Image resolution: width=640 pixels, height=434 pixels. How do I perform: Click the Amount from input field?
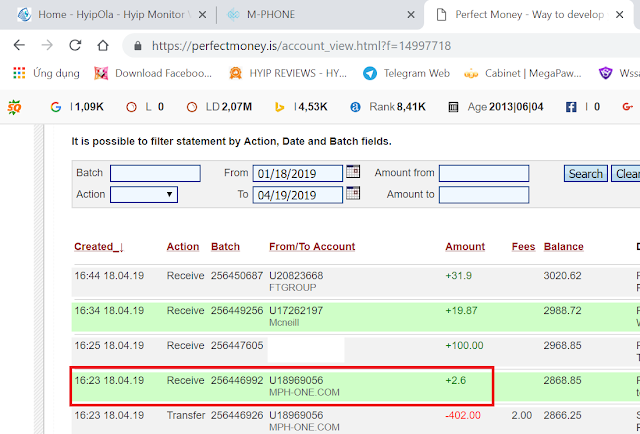(484, 174)
